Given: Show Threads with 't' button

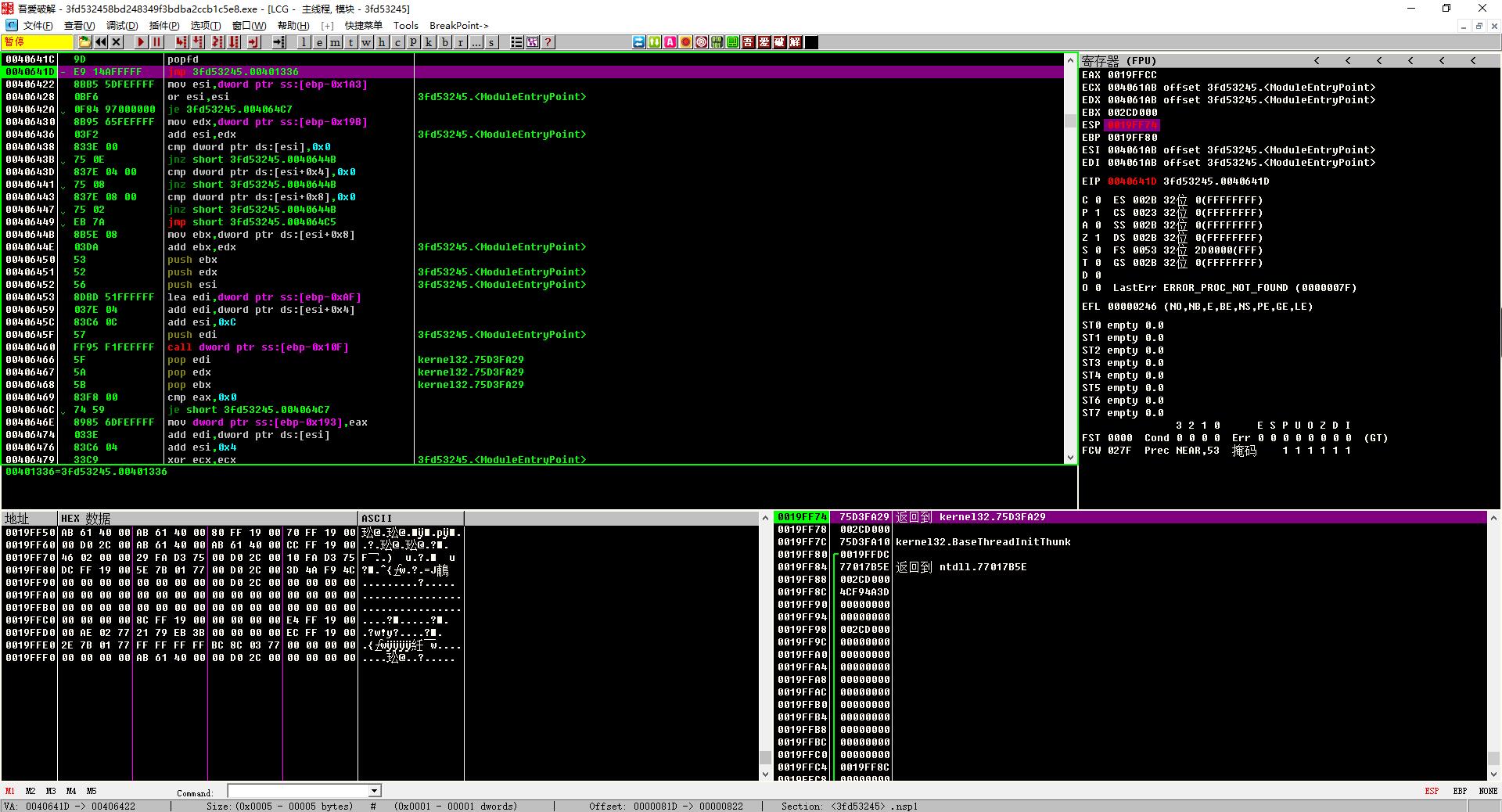Looking at the screenshot, I should click(x=350, y=42).
